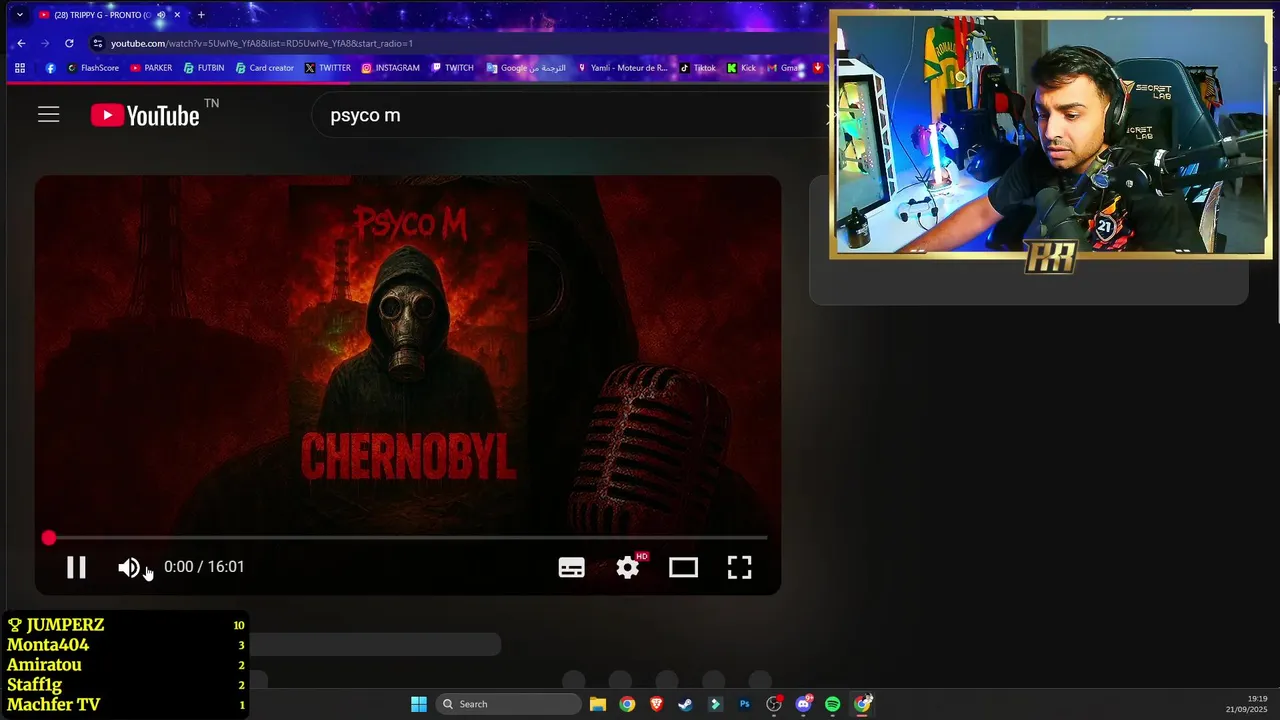
Task: Open the PARKER bookmark
Action: pos(151,68)
